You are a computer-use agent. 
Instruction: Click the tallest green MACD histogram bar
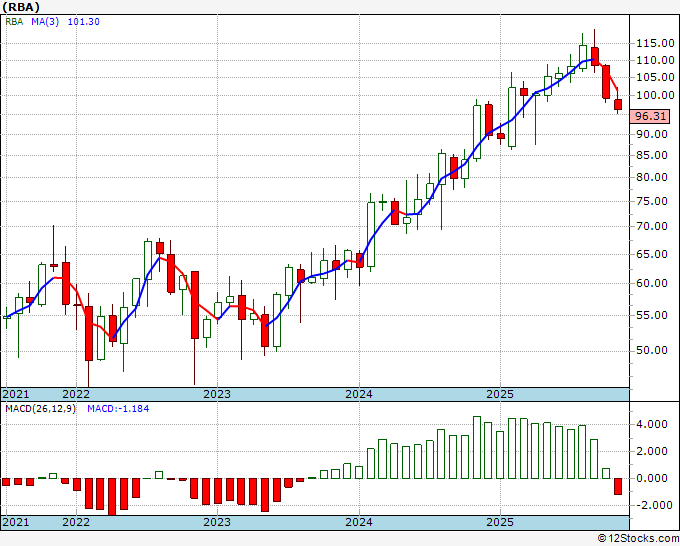477,448
